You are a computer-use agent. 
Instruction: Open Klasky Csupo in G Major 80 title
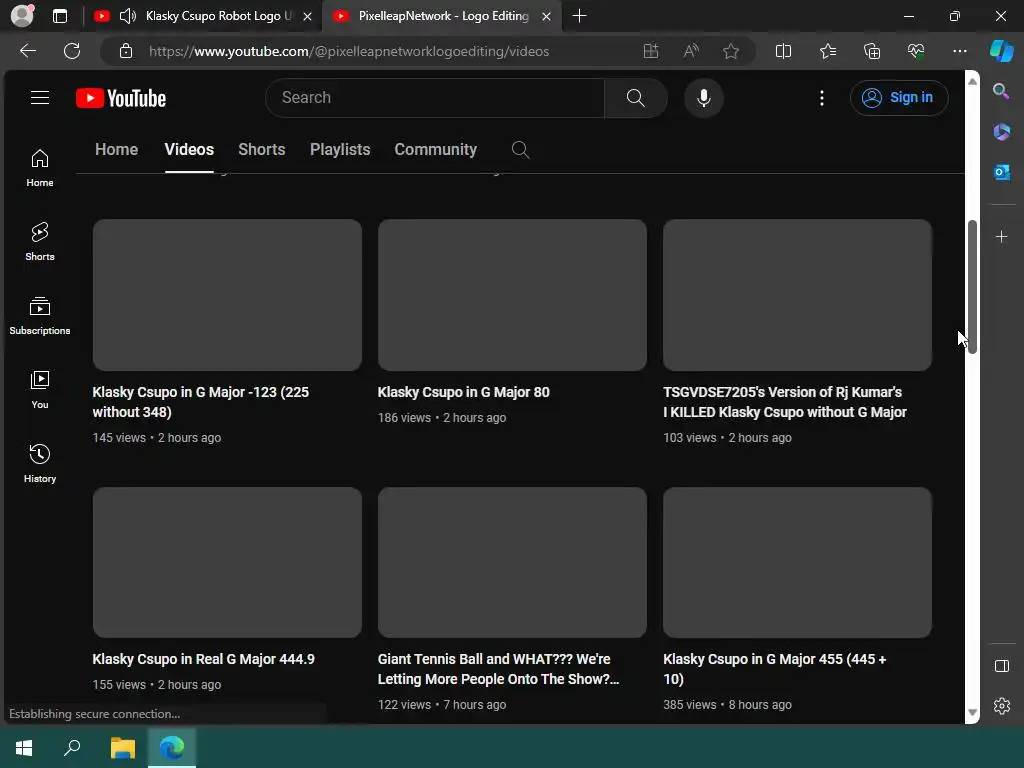pos(464,392)
